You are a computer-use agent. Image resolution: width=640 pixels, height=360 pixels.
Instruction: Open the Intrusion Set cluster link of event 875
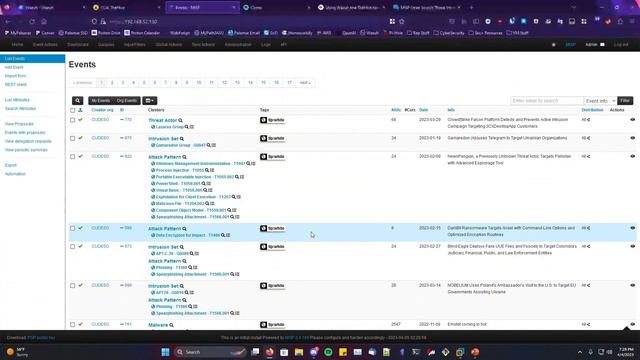[163, 139]
